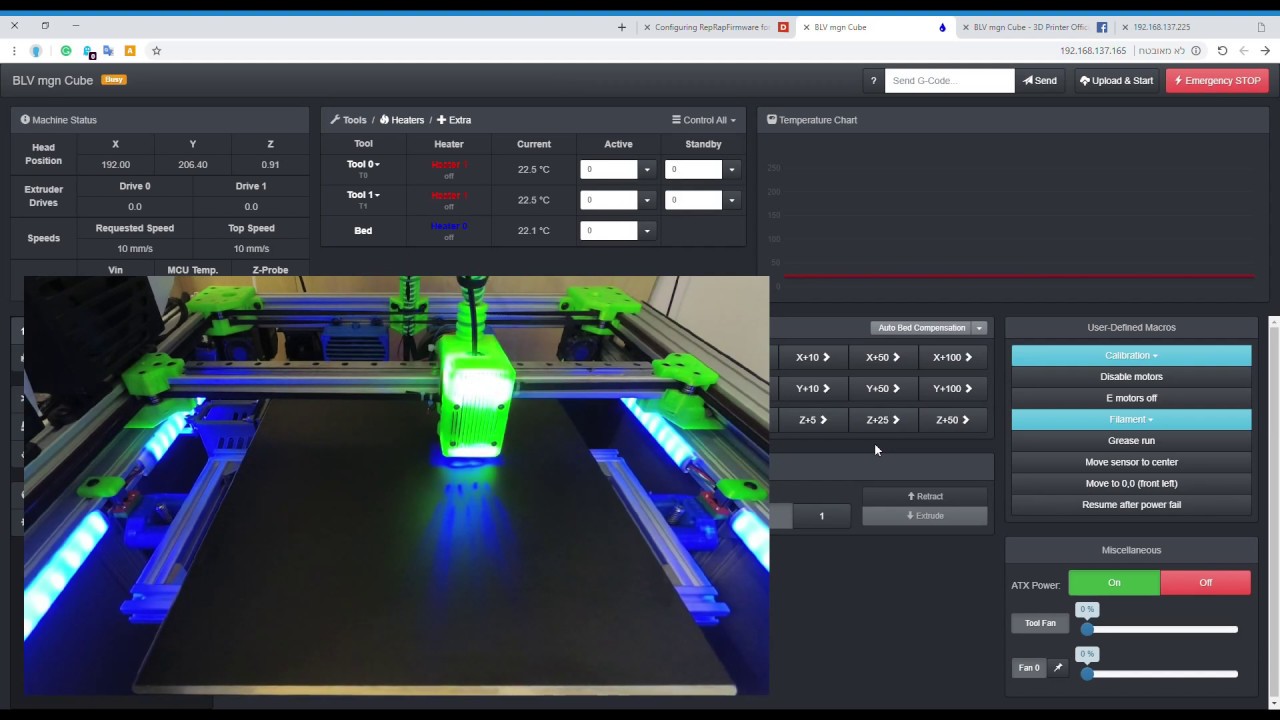
Task: Move the head with Y+50
Action: (882, 388)
